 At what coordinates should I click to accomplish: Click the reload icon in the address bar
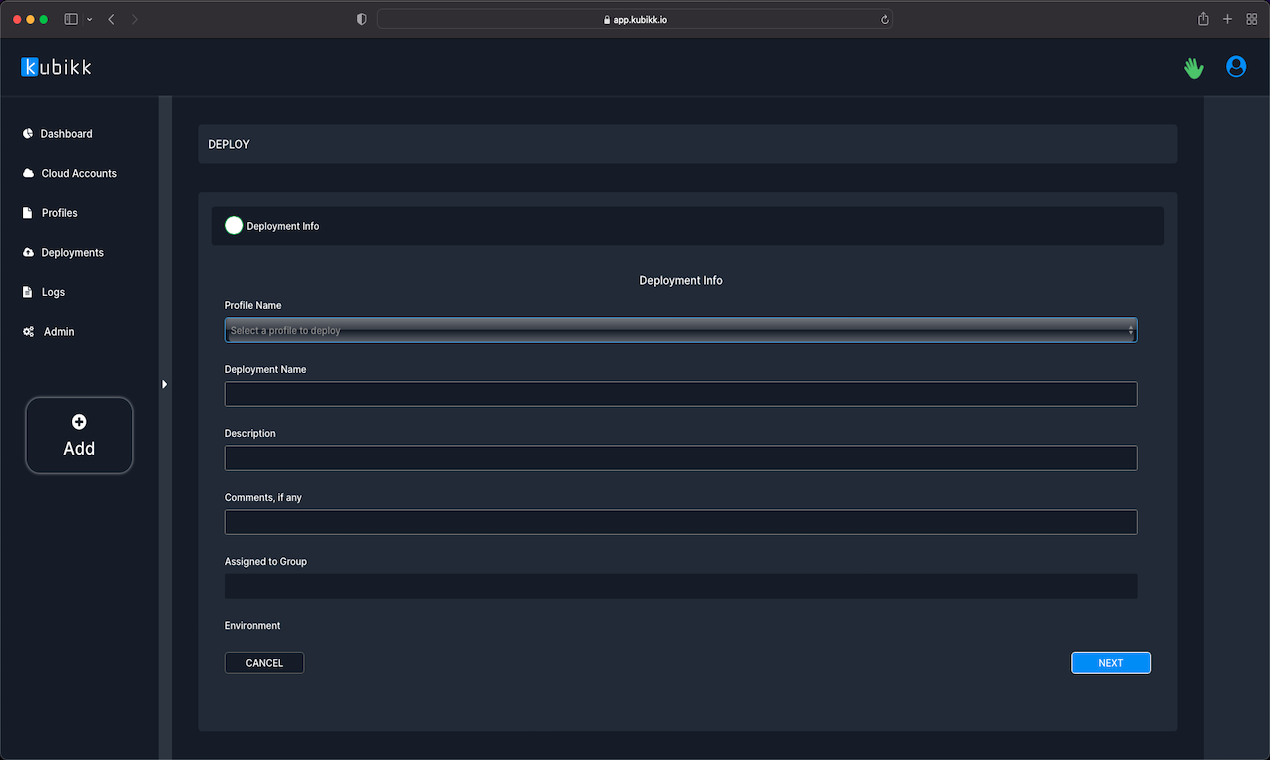884,18
